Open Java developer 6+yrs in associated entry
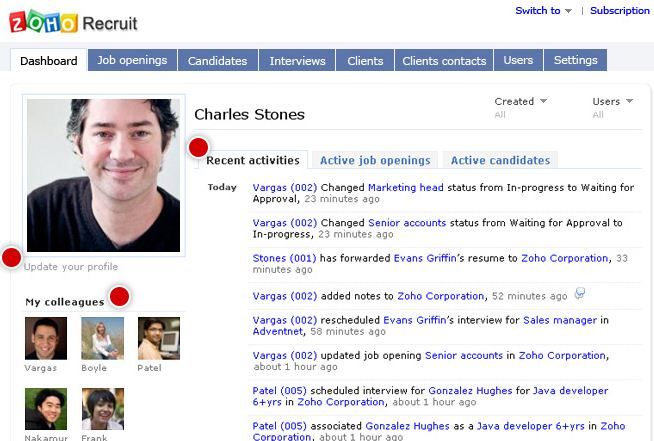654x441 pixels. click(x=531, y=426)
